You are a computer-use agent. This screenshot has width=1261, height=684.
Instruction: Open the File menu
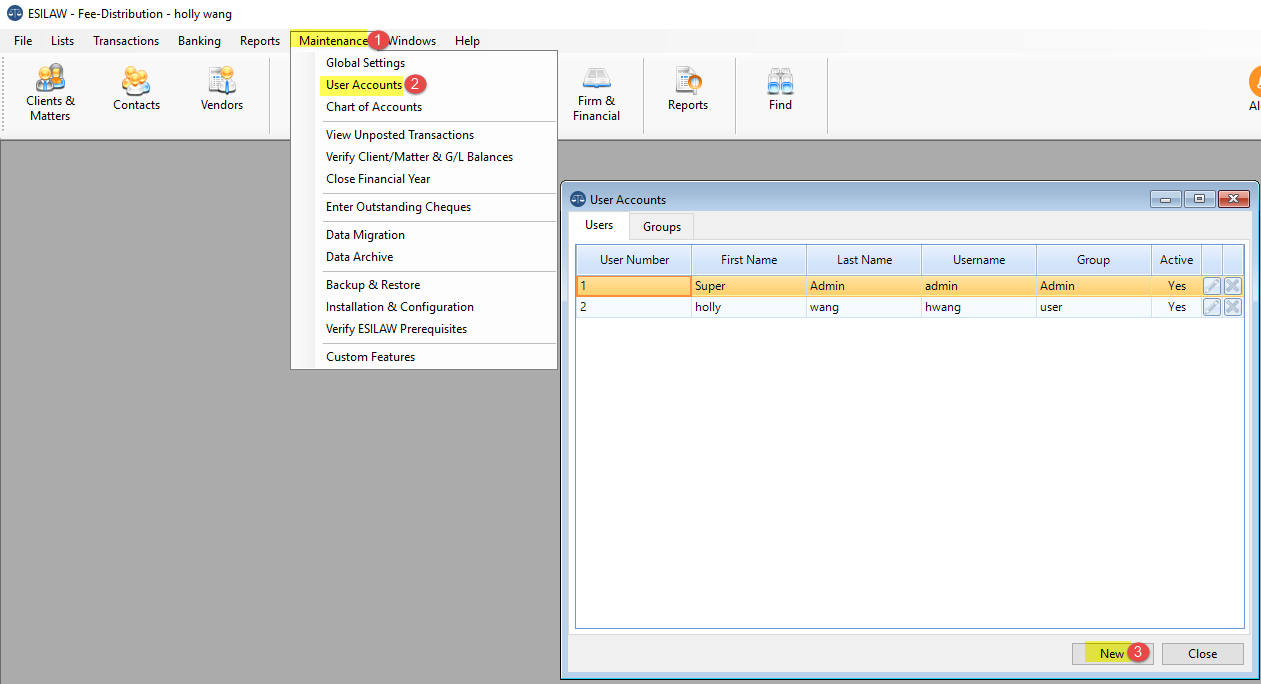pos(23,41)
